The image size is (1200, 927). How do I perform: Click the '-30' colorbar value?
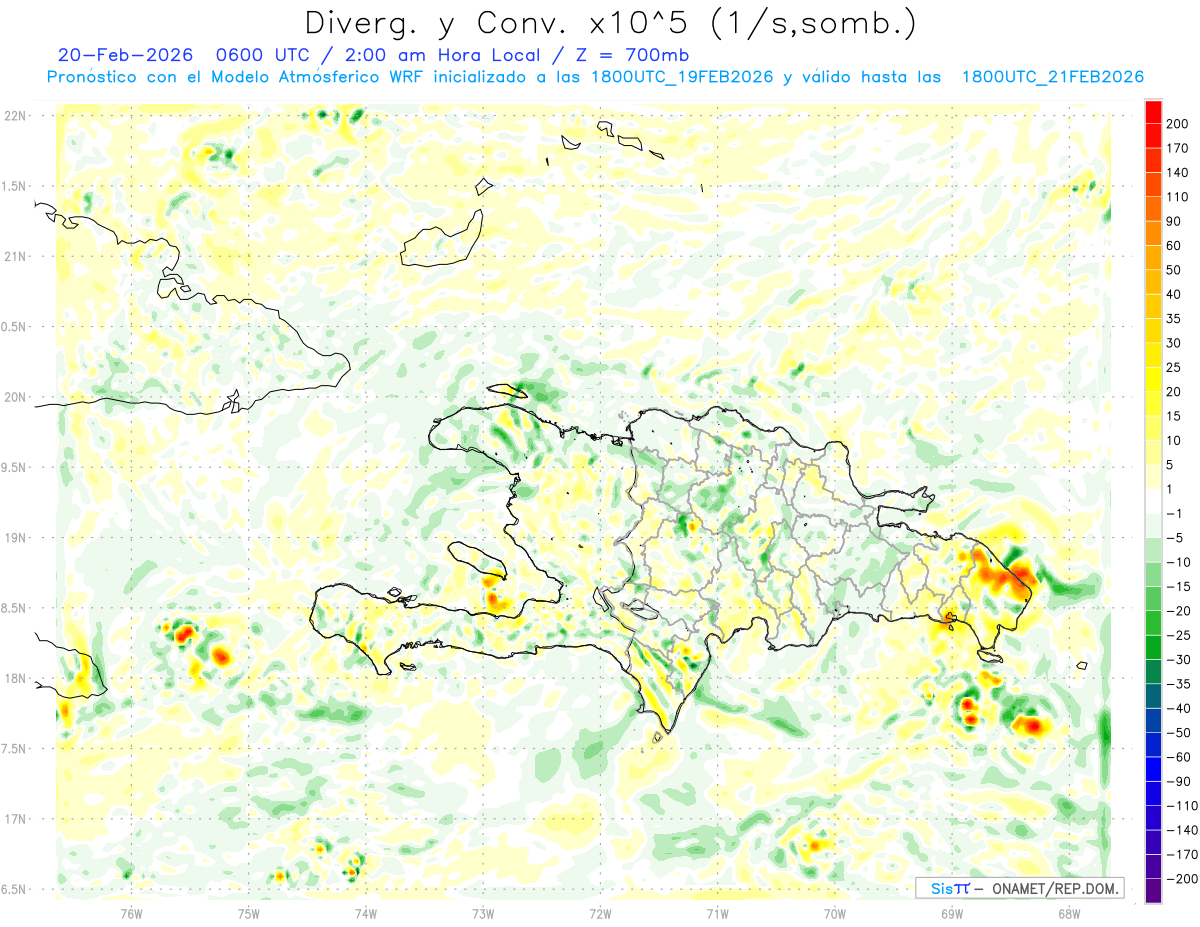click(x=1179, y=660)
